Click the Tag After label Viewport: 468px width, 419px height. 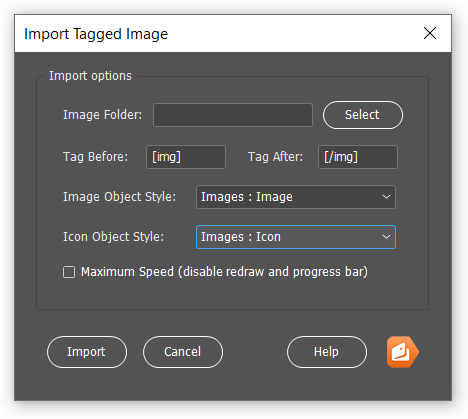pyautogui.click(x=275, y=157)
